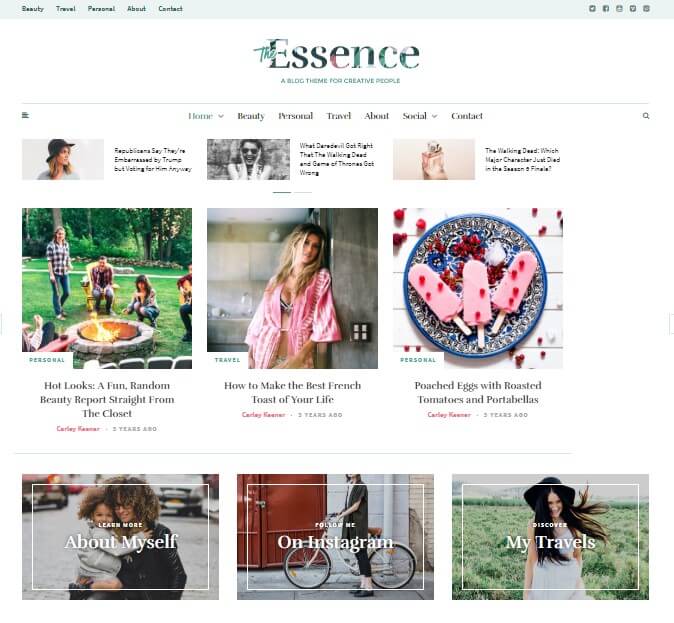674x623 pixels.
Task: Click the Carley Keener author under French Toast
Action: coord(263,415)
